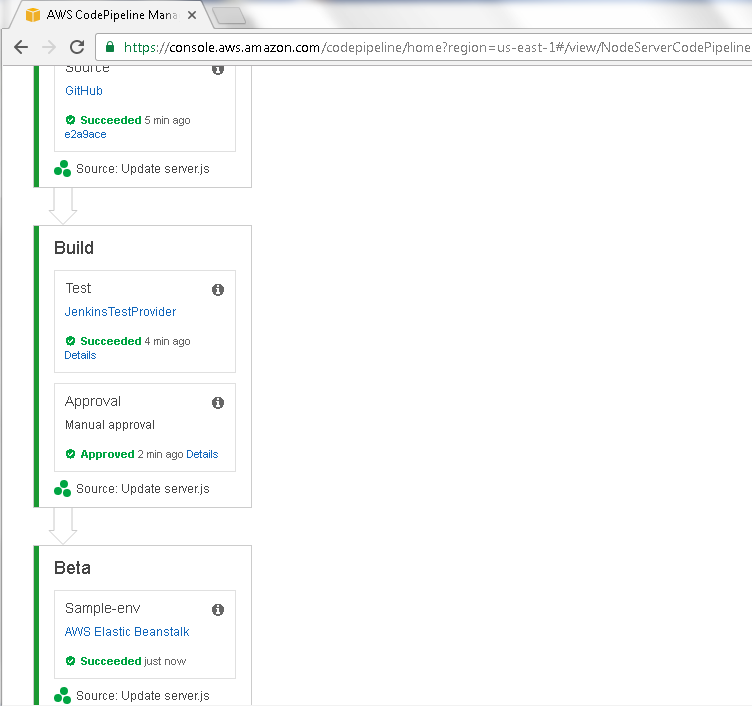Viewport: 752px width, 706px height.
Task: Click the browser forward arrow
Action: [49, 47]
